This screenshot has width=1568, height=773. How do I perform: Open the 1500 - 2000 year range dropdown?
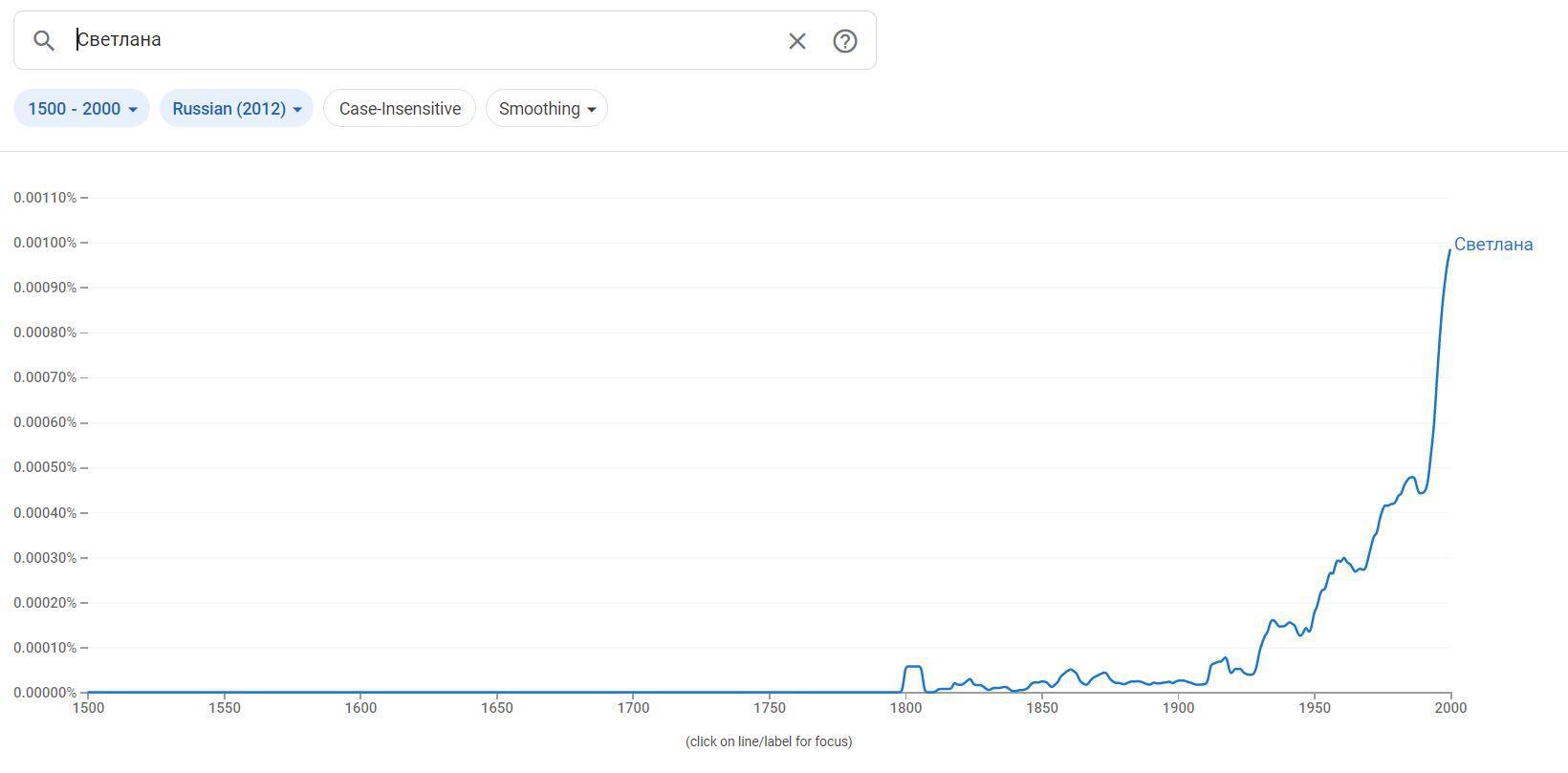tap(81, 109)
